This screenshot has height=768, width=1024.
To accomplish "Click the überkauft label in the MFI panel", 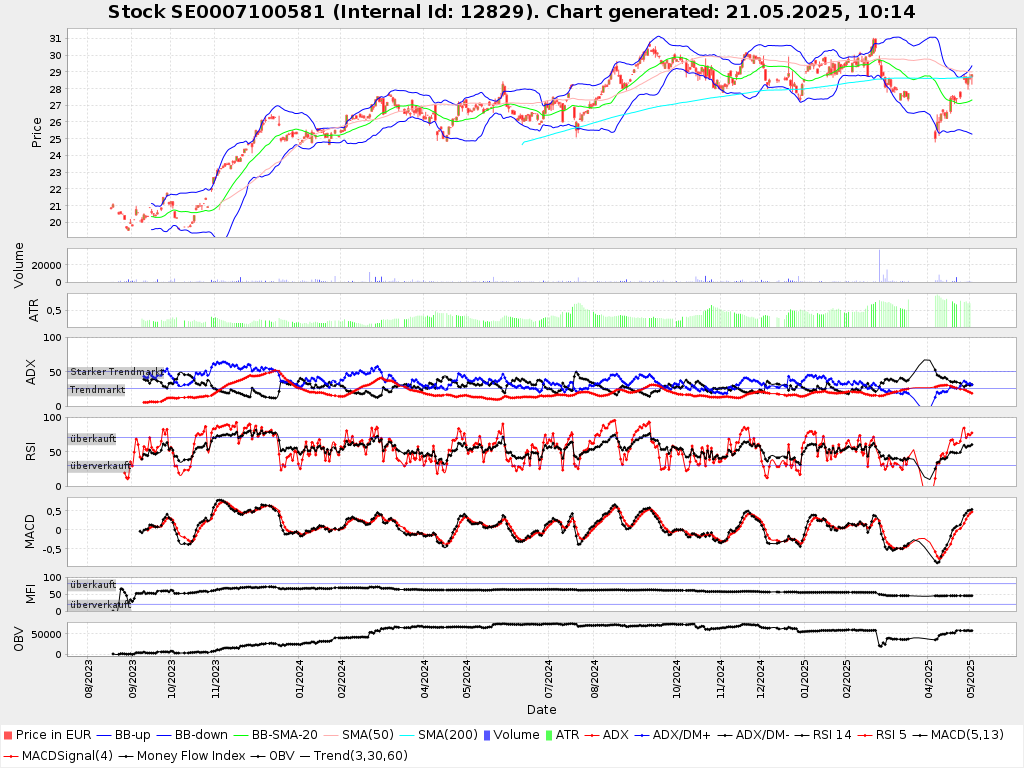I will (93, 584).
